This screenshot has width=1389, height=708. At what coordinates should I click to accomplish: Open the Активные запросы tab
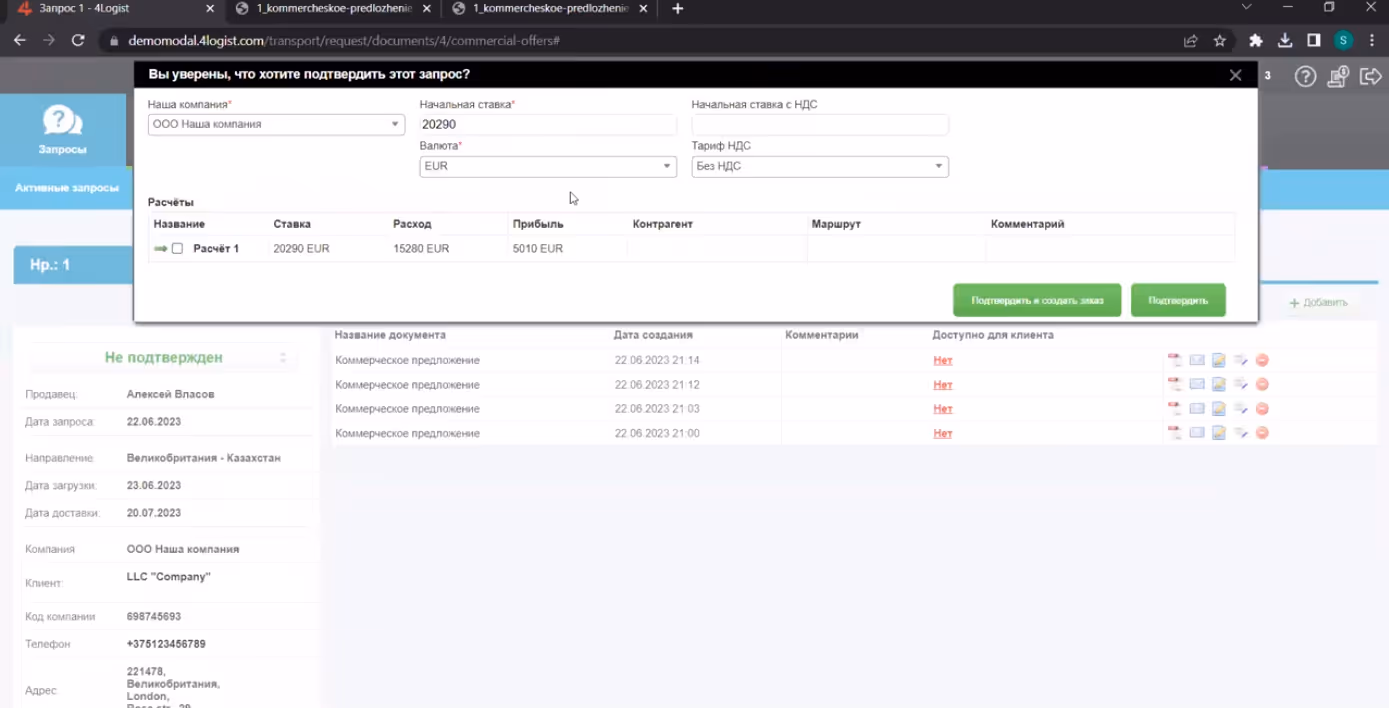click(x=66, y=188)
